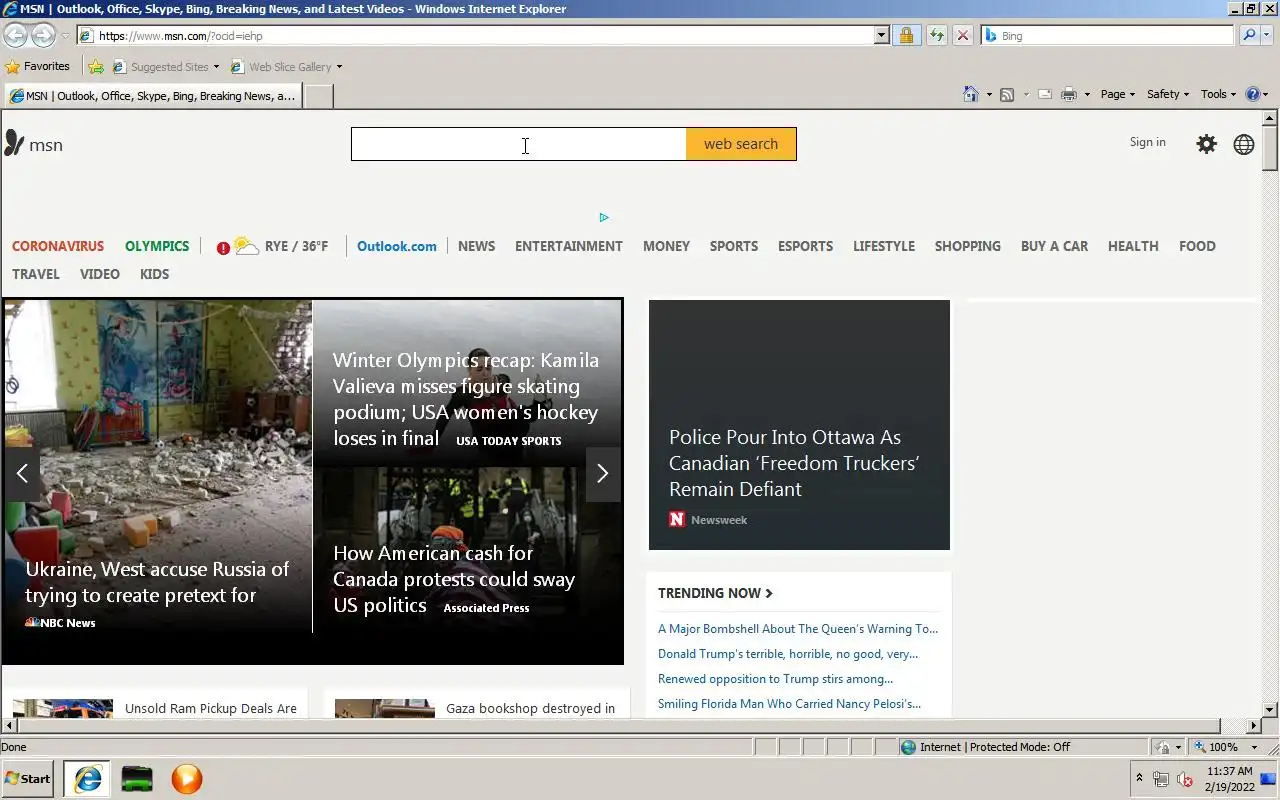This screenshot has height=800, width=1280.
Task: Open the ENTERTAINMENT navigation section
Action: tap(569, 246)
